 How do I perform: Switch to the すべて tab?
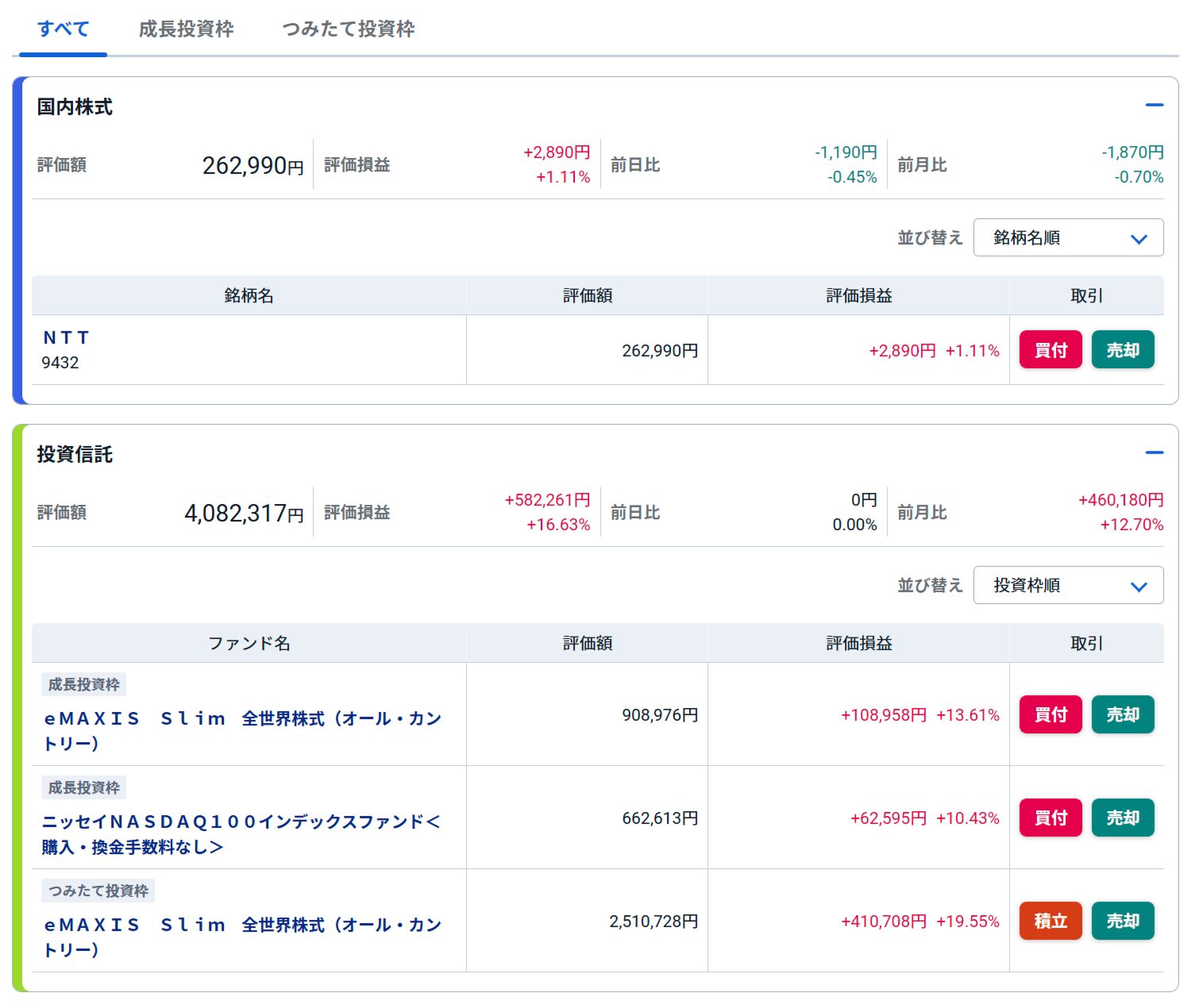63,29
